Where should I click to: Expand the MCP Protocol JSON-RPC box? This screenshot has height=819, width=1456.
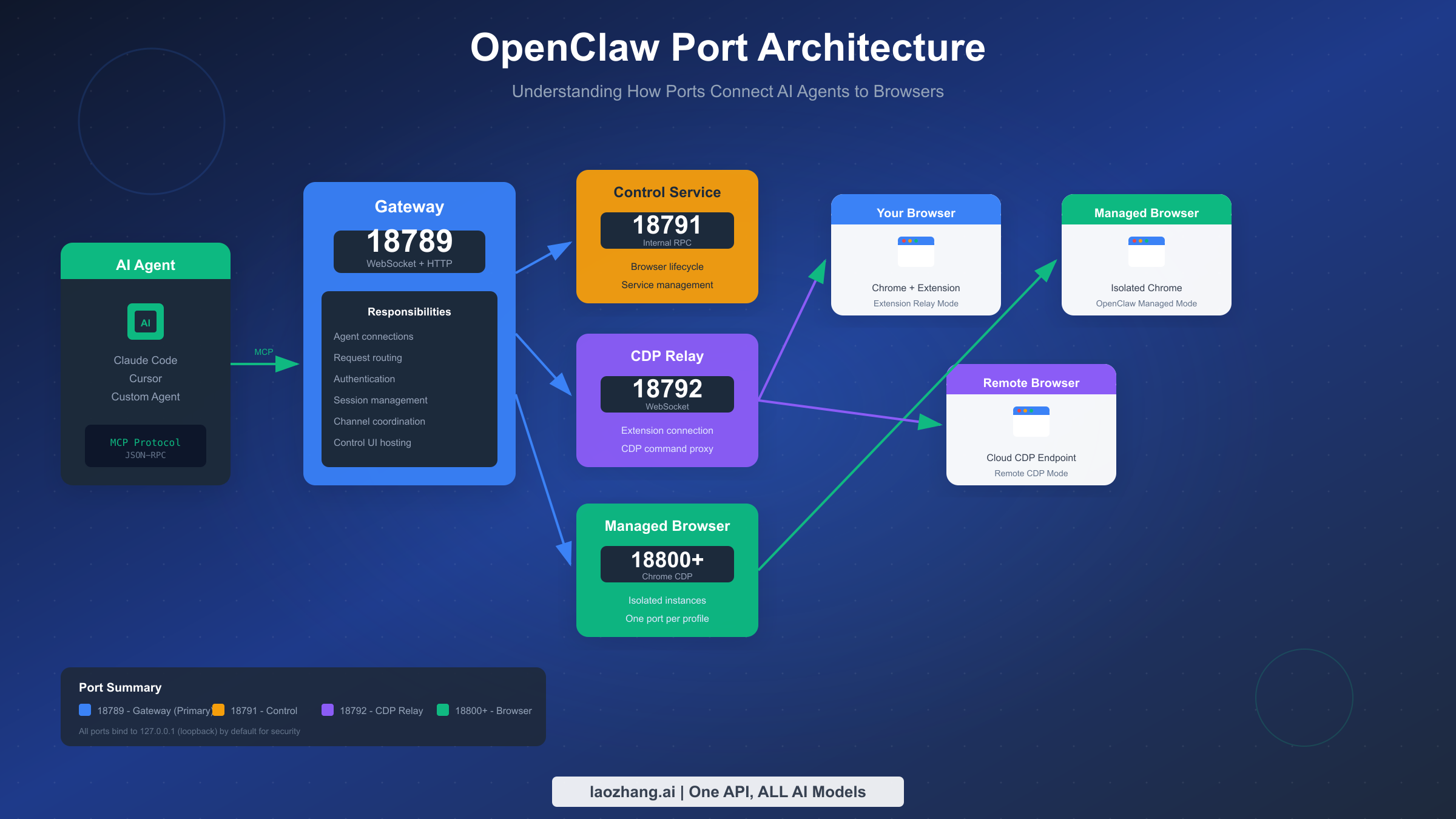point(145,446)
